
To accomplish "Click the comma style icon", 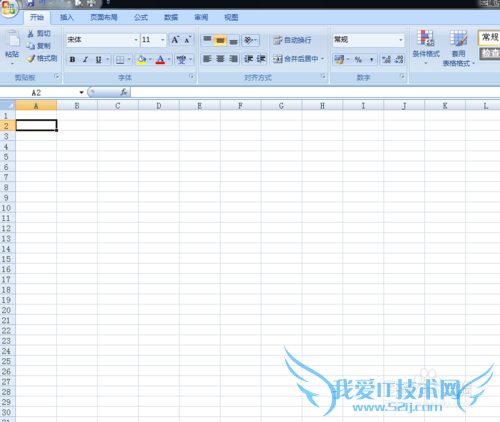I will [371, 60].
